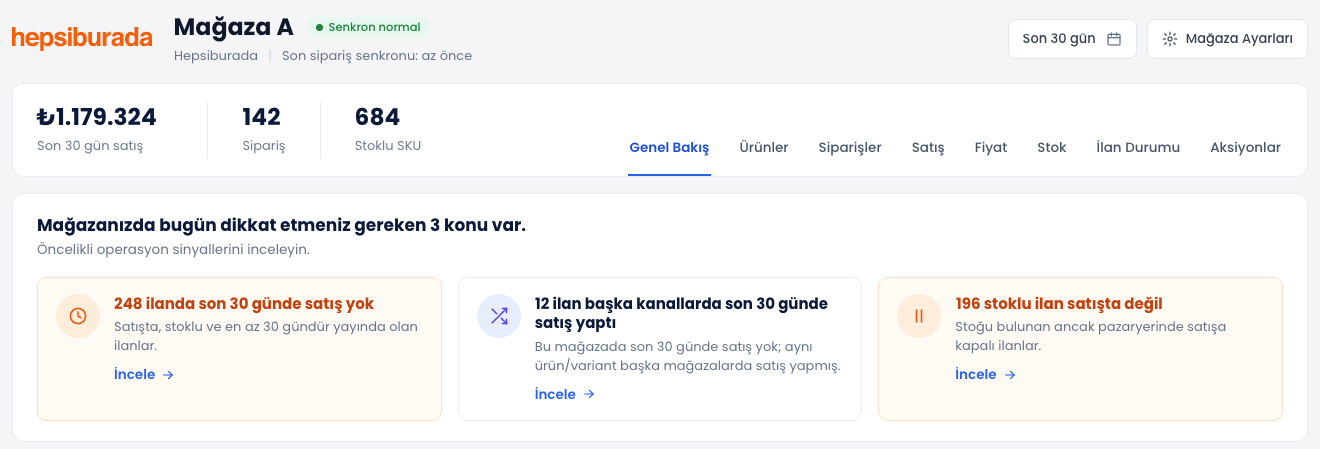
Task: Go to the Satış tab
Action: tap(928, 148)
